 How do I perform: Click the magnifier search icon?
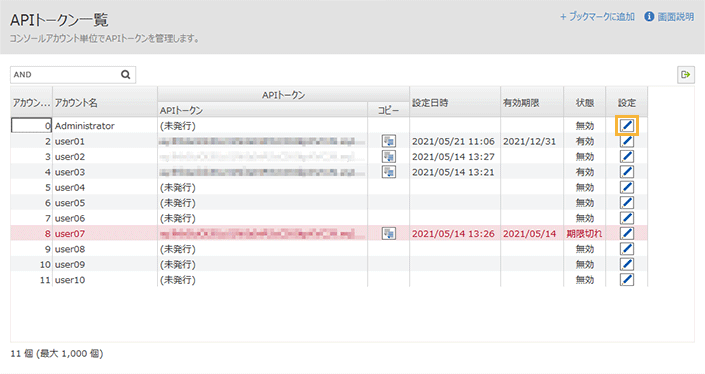(125, 75)
